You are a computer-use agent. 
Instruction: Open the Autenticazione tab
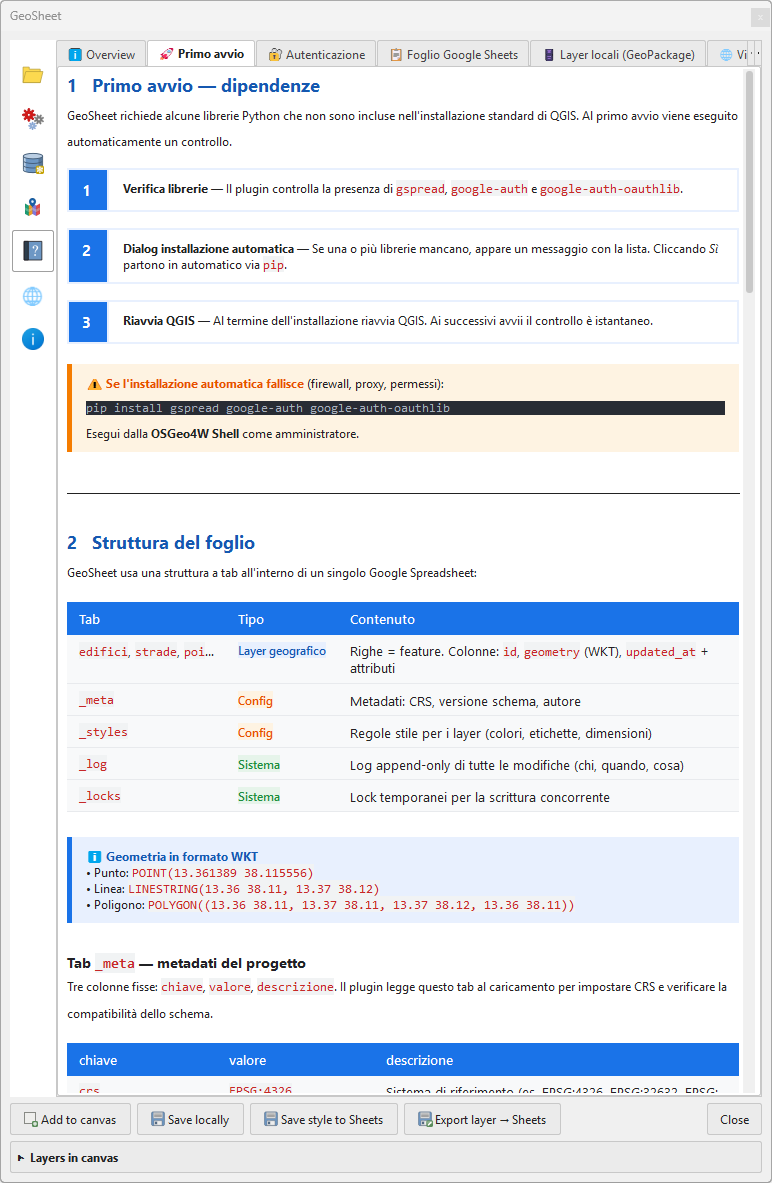[316, 55]
